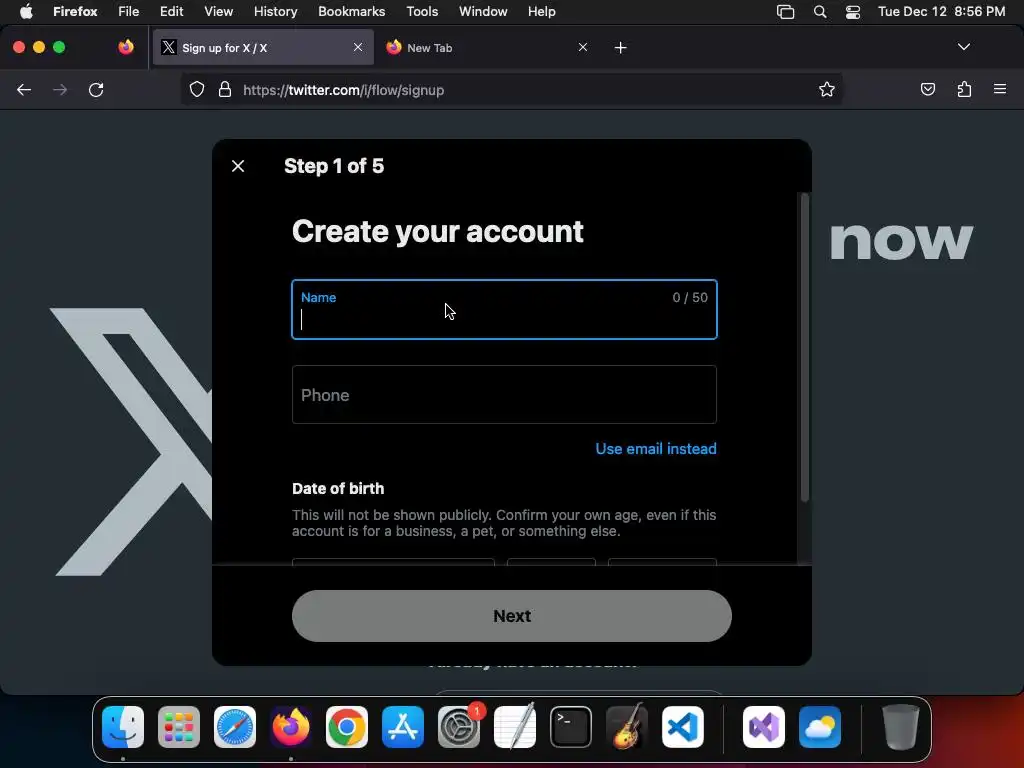This screenshot has width=1024, height=768.
Task: Open the Tools menu
Action: point(422,12)
